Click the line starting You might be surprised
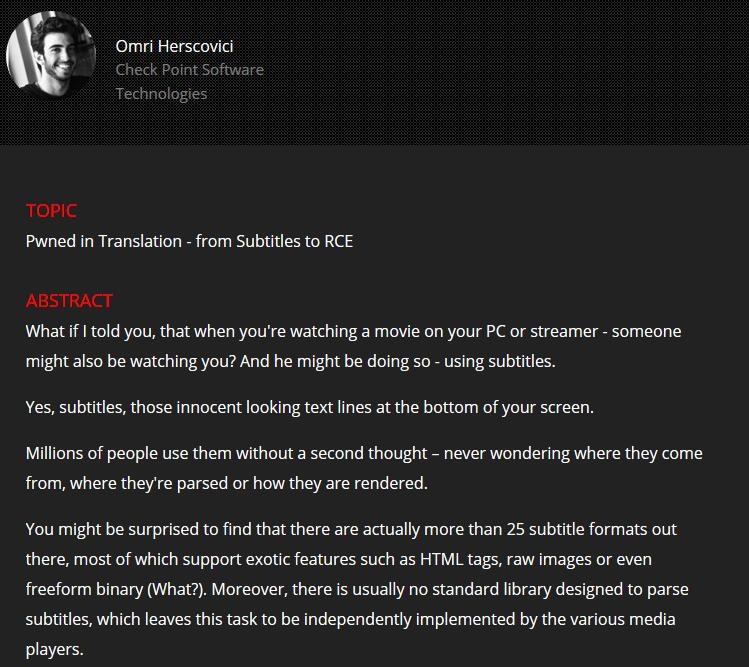749x667 pixels. [351, 529]
